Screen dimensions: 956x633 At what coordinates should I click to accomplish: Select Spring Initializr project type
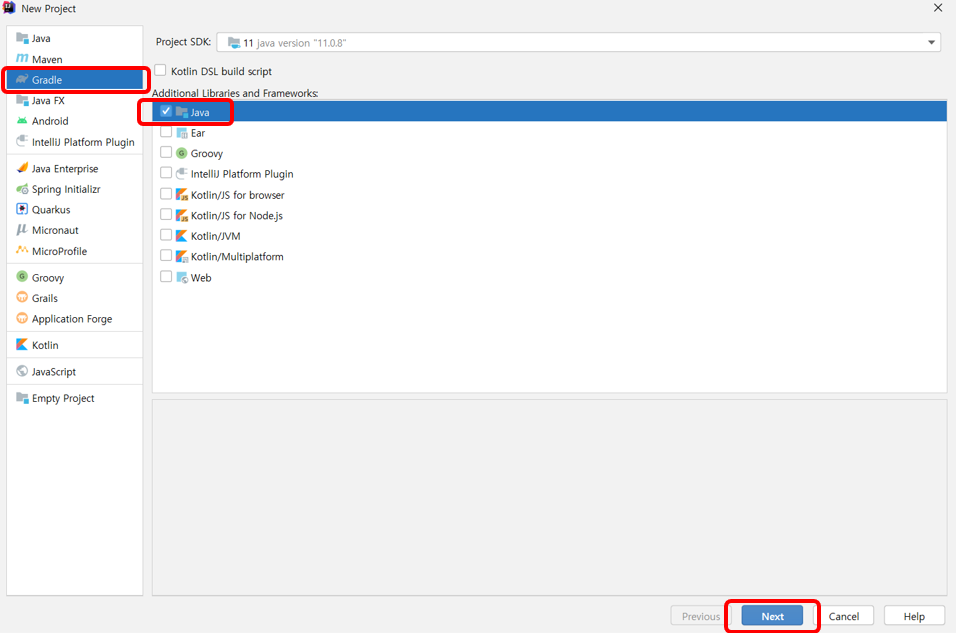(x=75, y=189)
